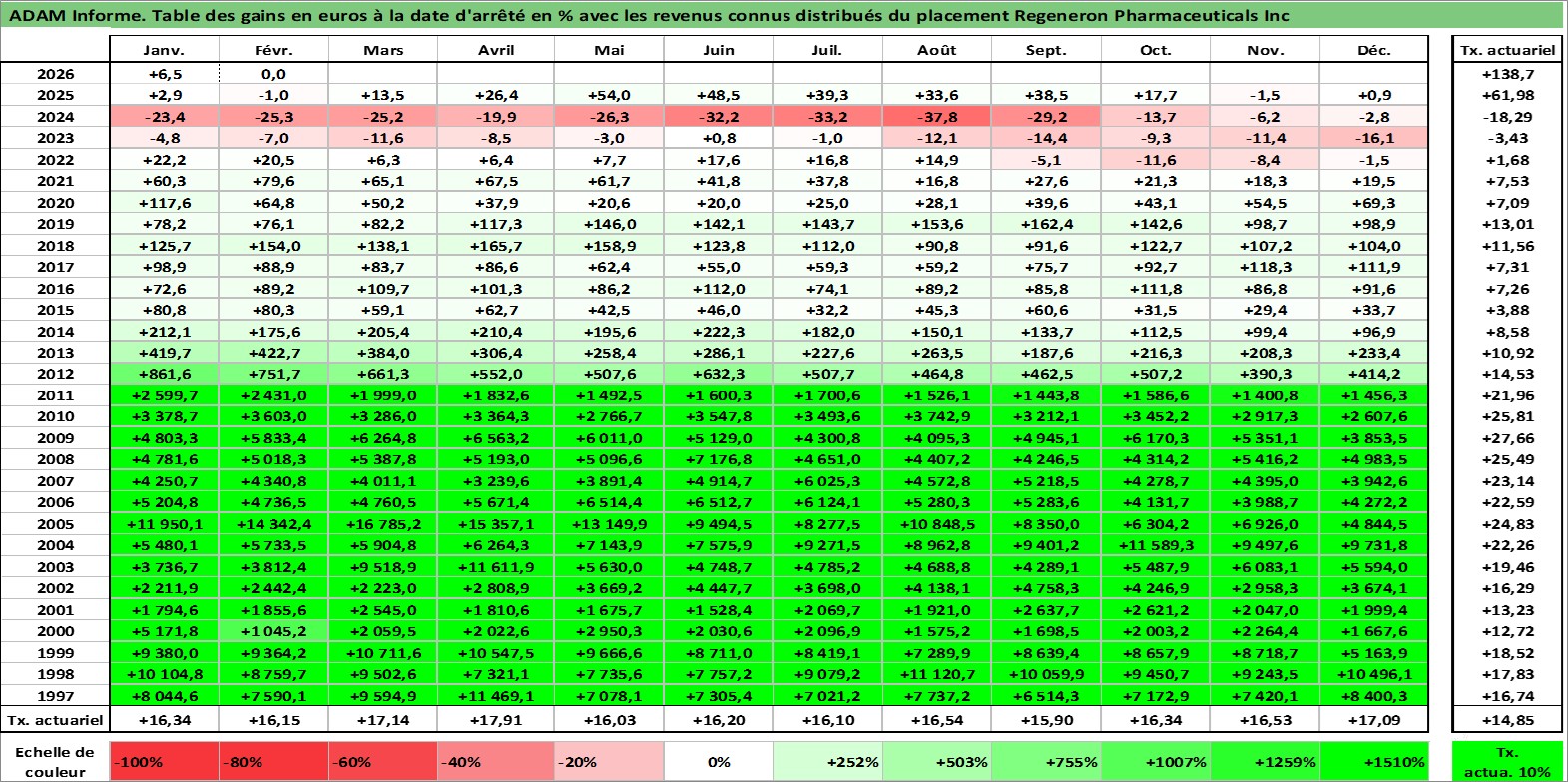Select the -40% color scale cell
The width and height of the screenshot is (1568, 782).
(x=496, y=761)
